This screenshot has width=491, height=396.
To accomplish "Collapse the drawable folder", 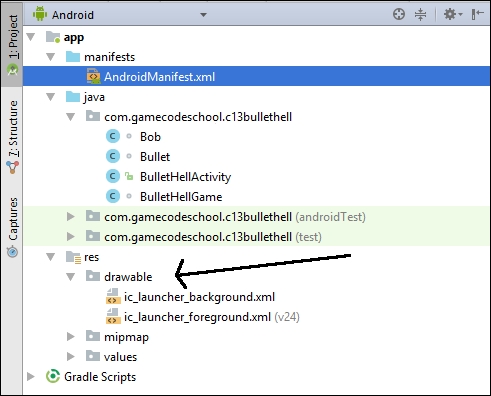I will 71,277.
